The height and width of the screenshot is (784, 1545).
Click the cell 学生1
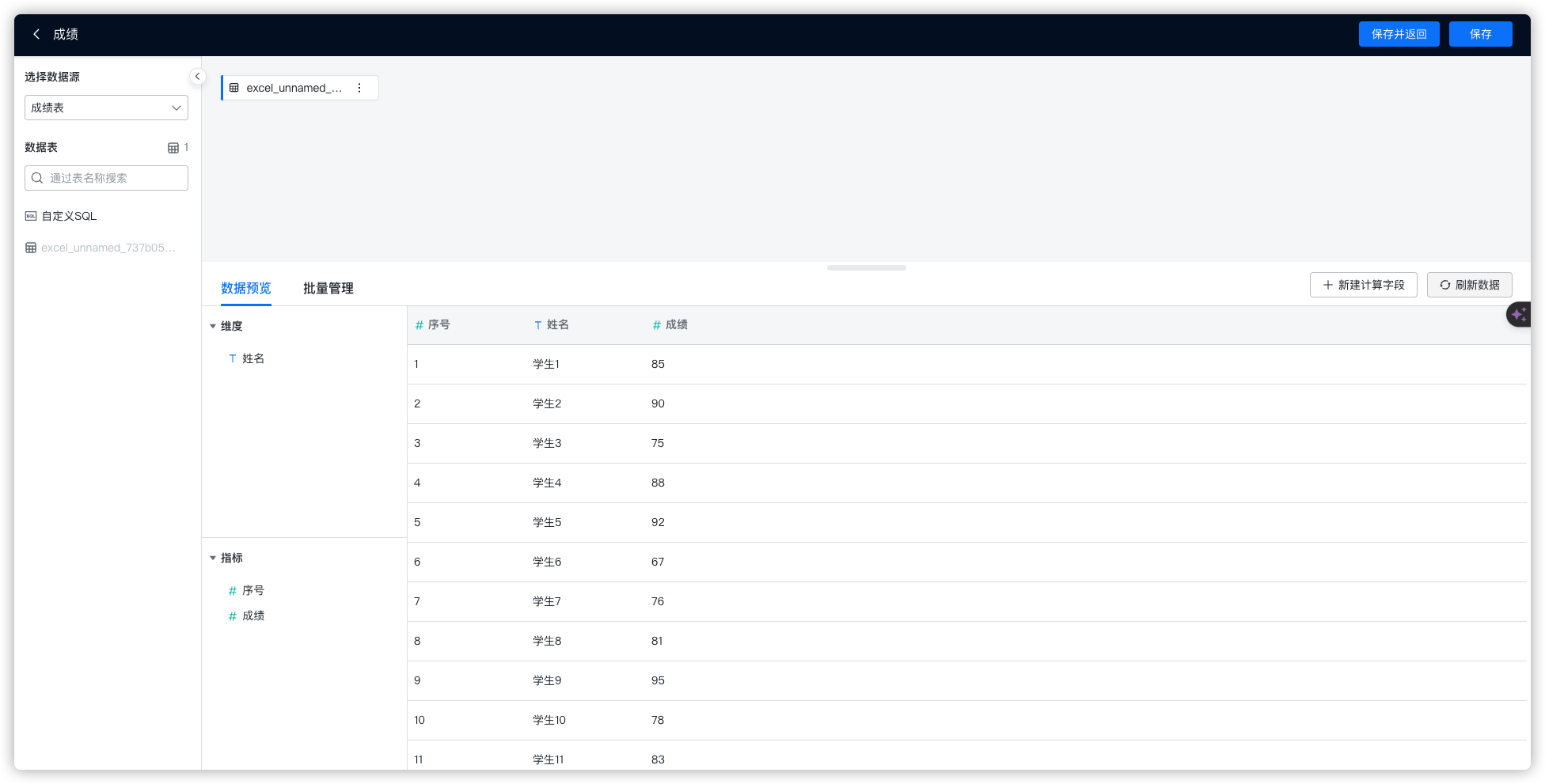pos(546,364)
